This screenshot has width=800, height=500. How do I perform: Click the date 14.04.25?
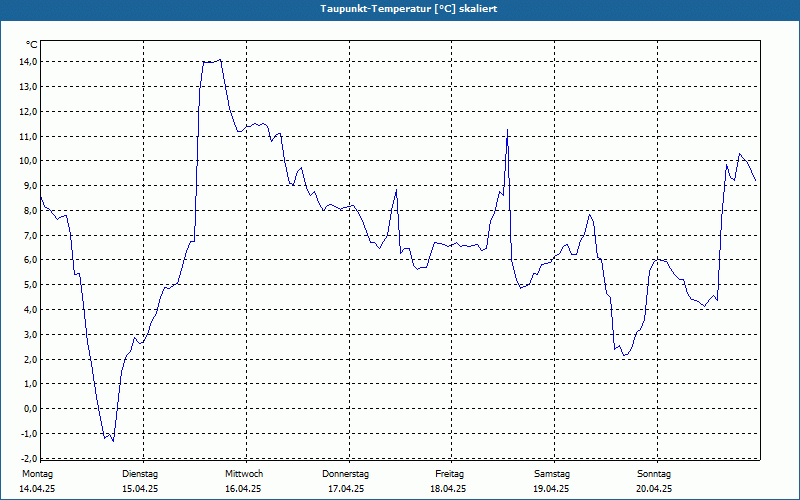pos(37,489)
